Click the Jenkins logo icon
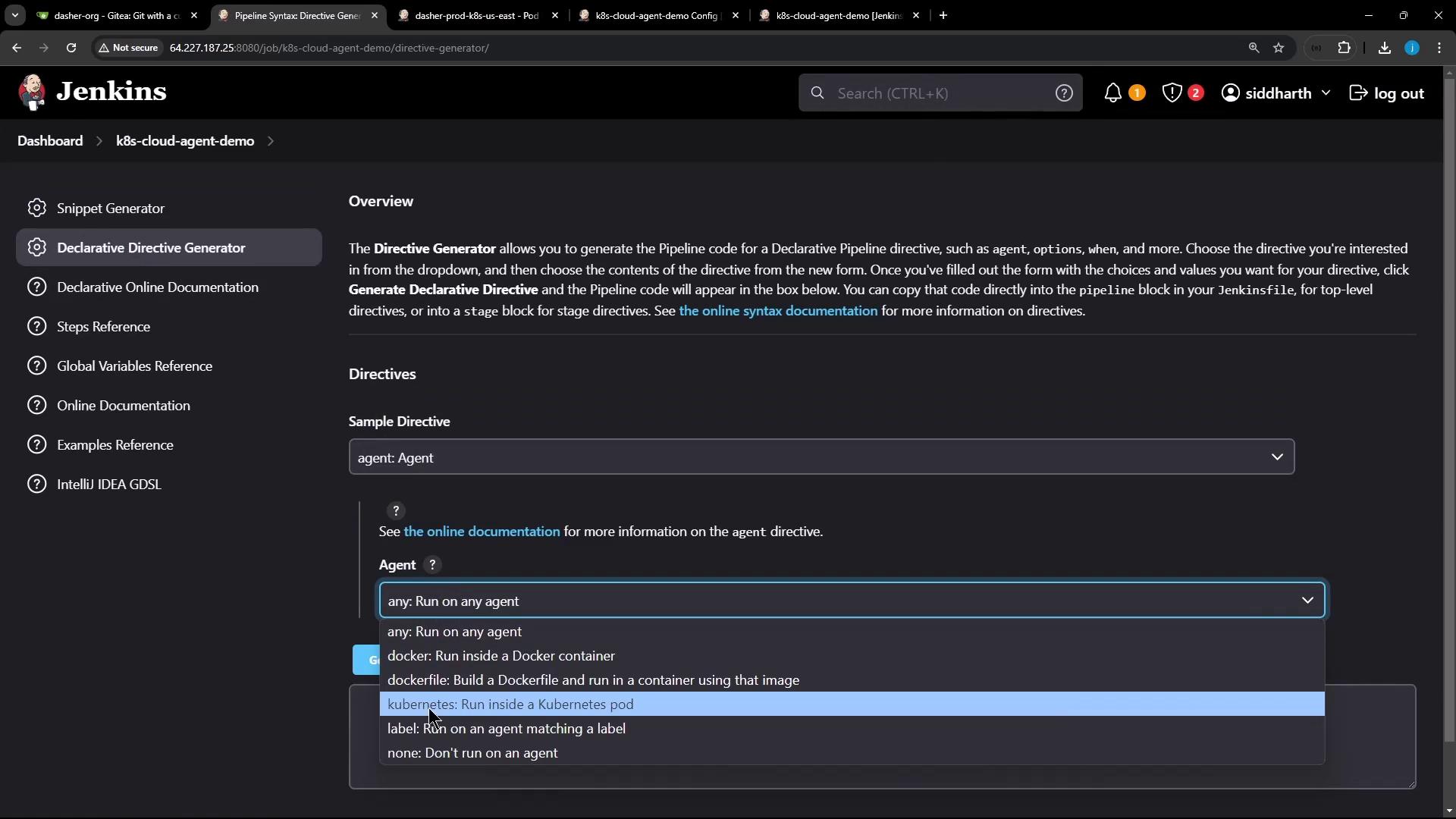The height and width of the screenshot is (819, 1456). (32, 93)
